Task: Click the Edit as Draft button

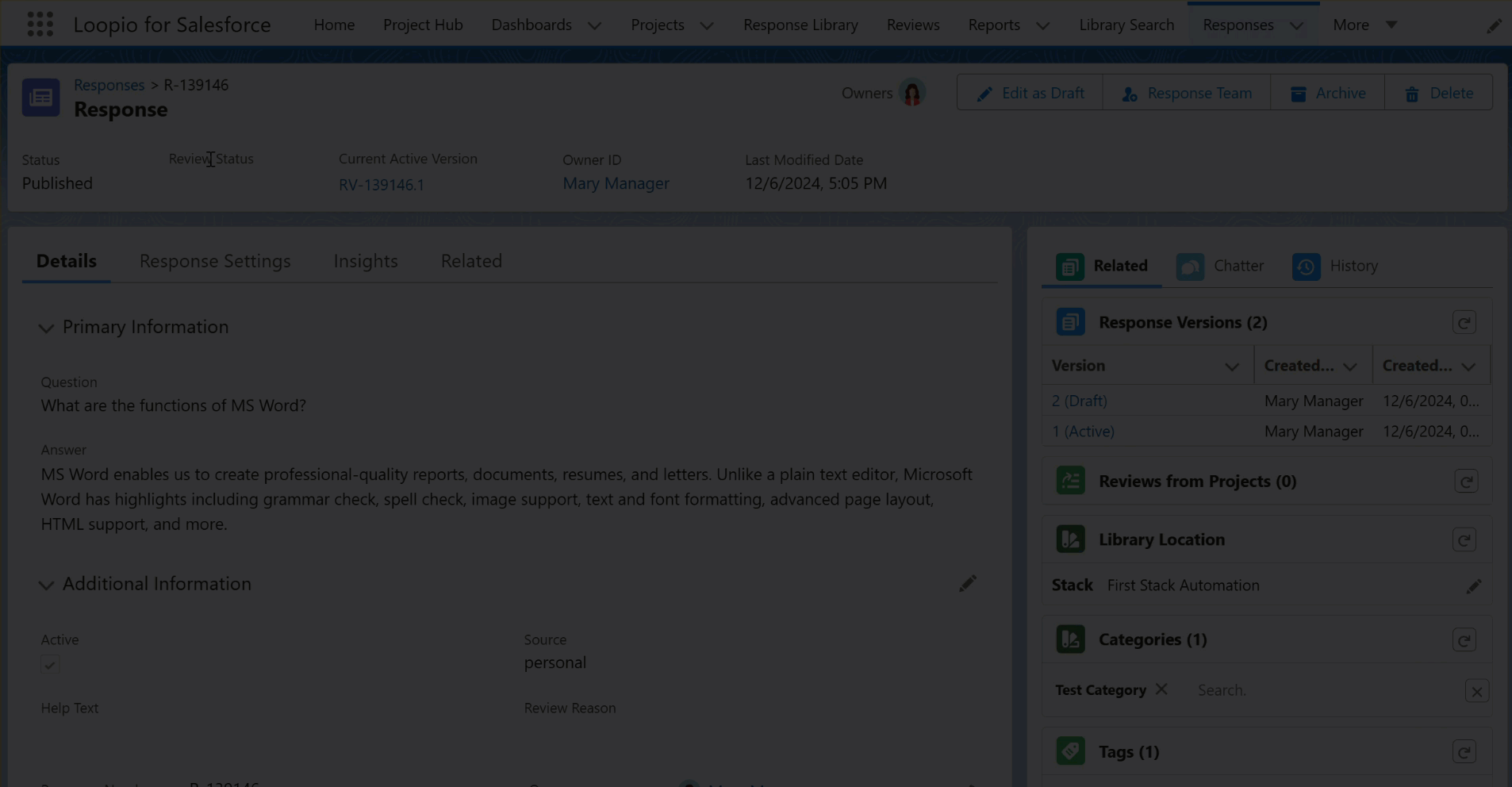Action: pos(1030,93)
